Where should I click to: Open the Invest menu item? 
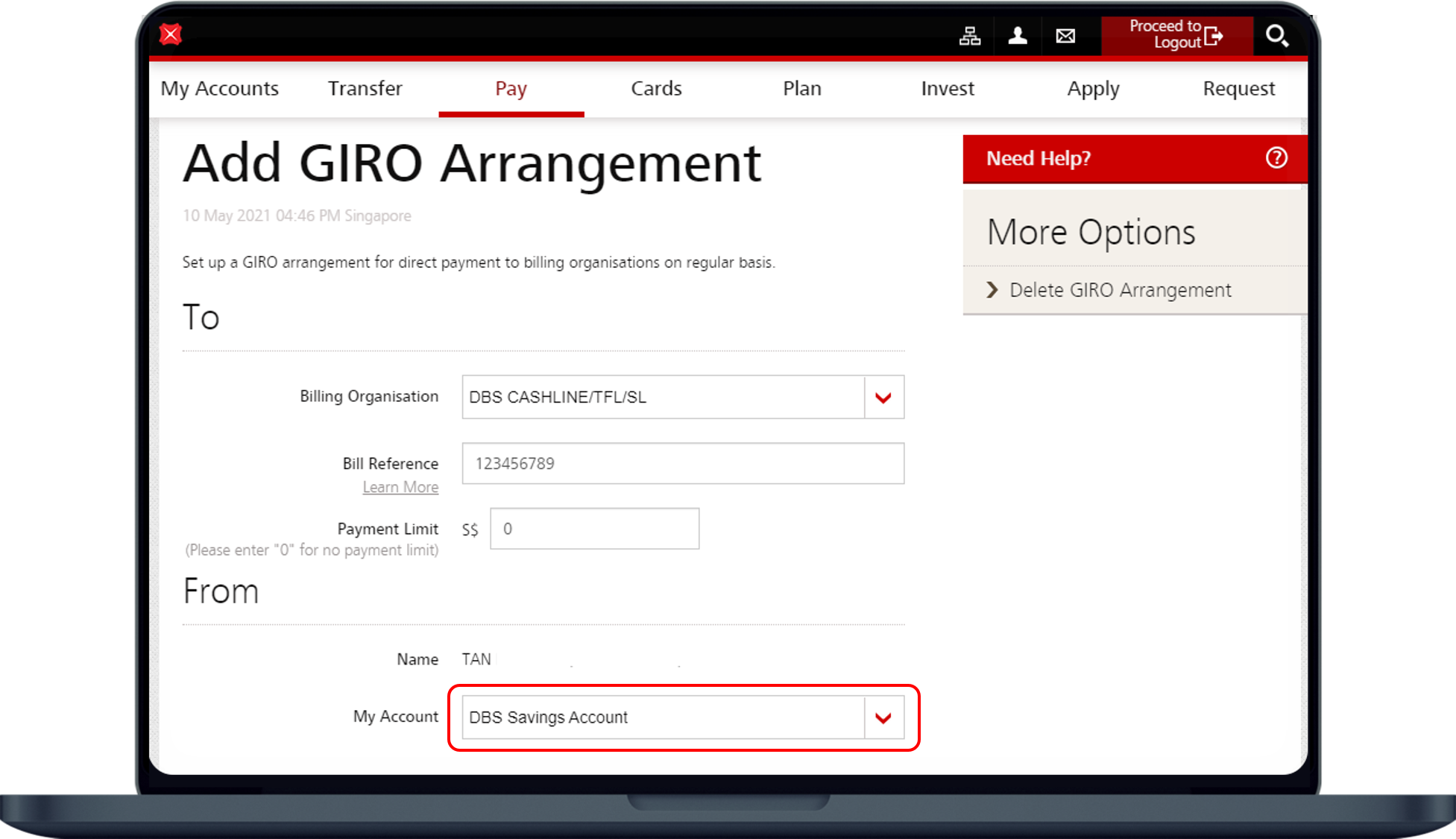(947, 89)
